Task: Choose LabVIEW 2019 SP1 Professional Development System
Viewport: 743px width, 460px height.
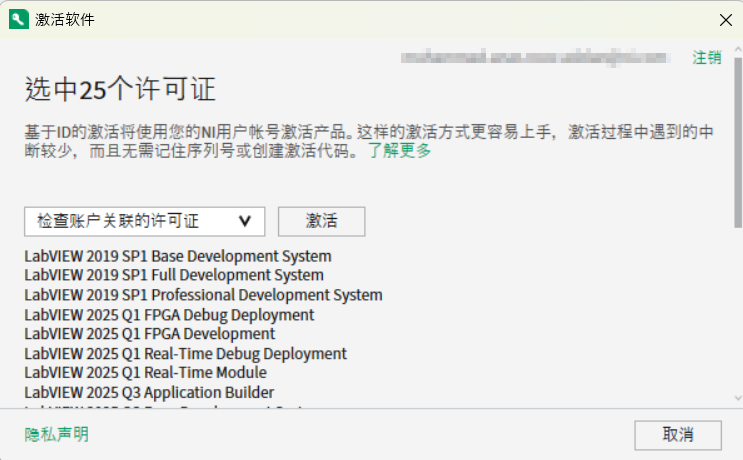Action: click(203, 295)
